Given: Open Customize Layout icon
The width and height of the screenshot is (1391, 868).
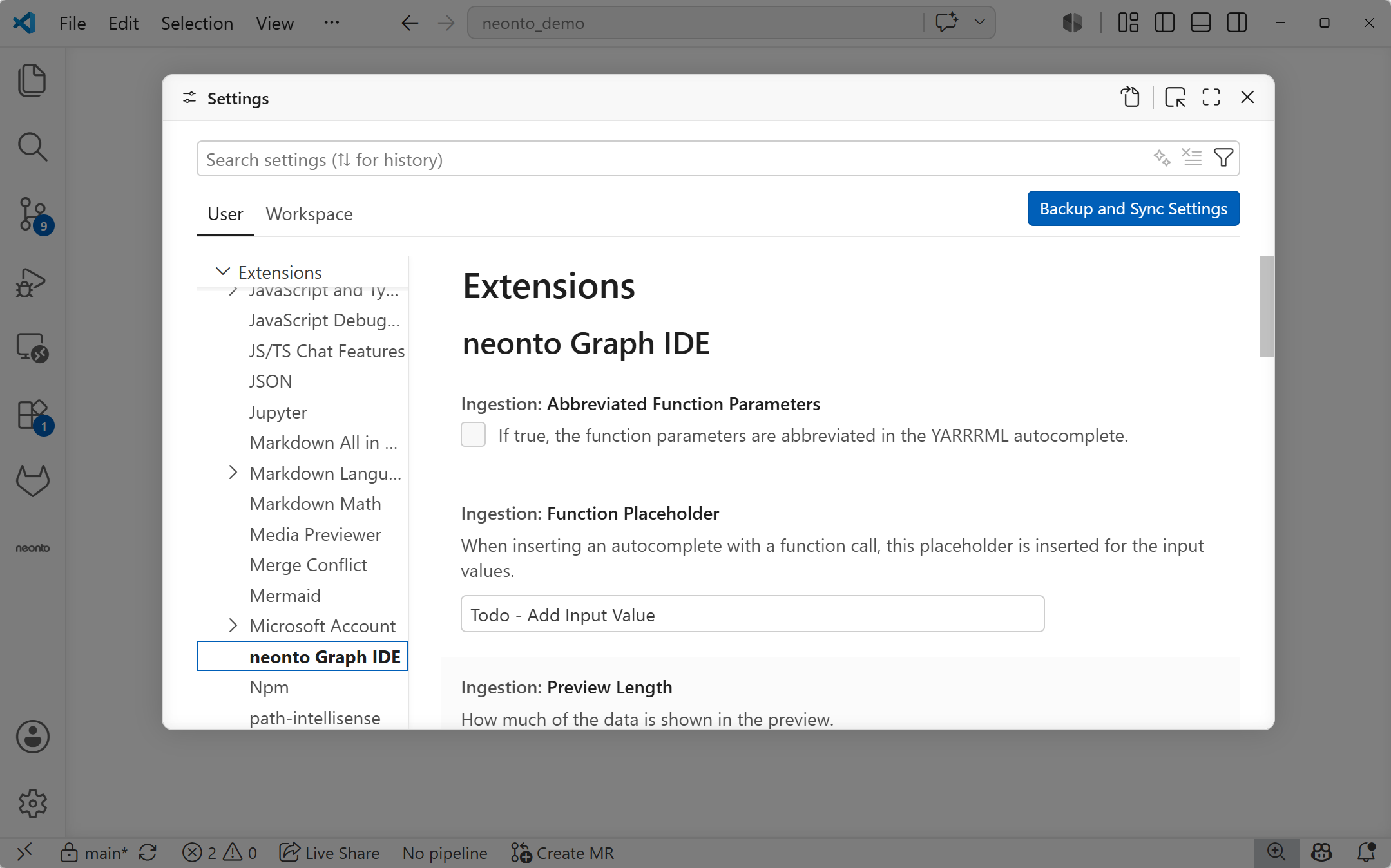Looking at the screenshot, I should (x=1128, y=23).
